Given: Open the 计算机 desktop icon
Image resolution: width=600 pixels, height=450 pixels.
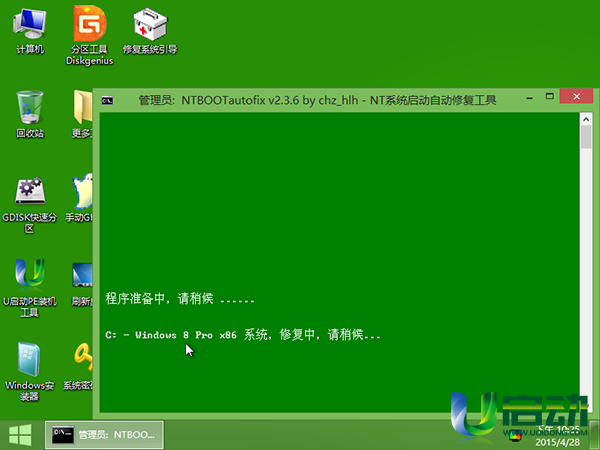Looking at the screenshot, I should 29,31.
